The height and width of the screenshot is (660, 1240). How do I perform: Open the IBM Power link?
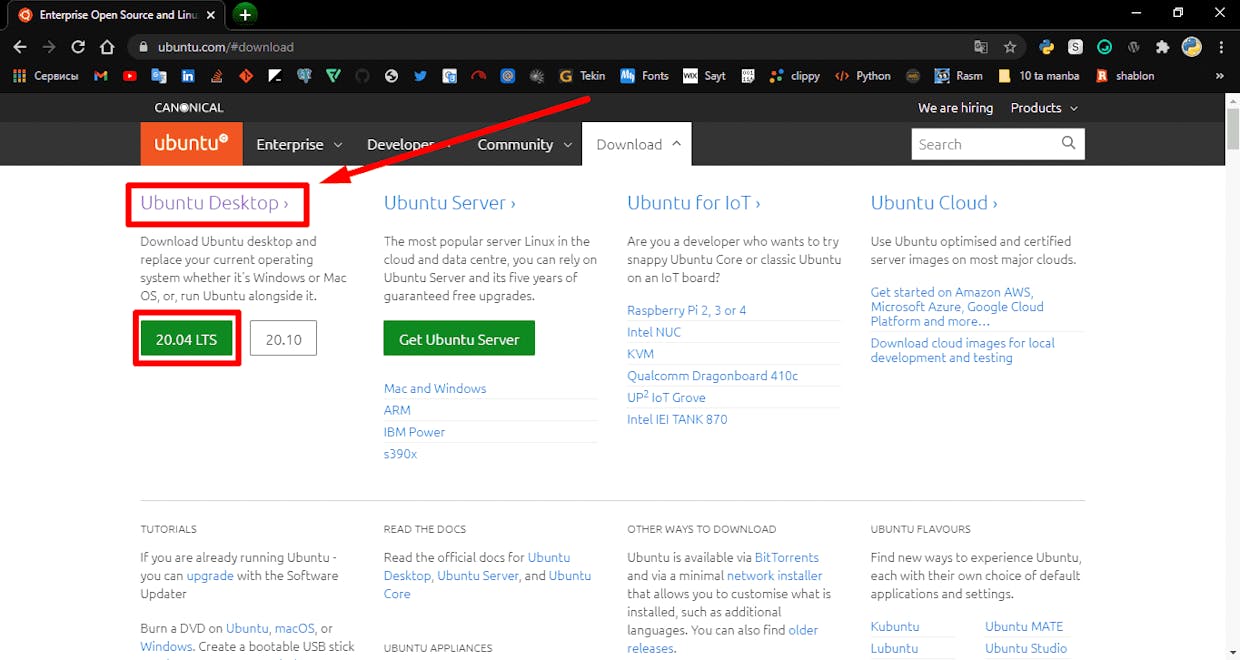(414, 432)
